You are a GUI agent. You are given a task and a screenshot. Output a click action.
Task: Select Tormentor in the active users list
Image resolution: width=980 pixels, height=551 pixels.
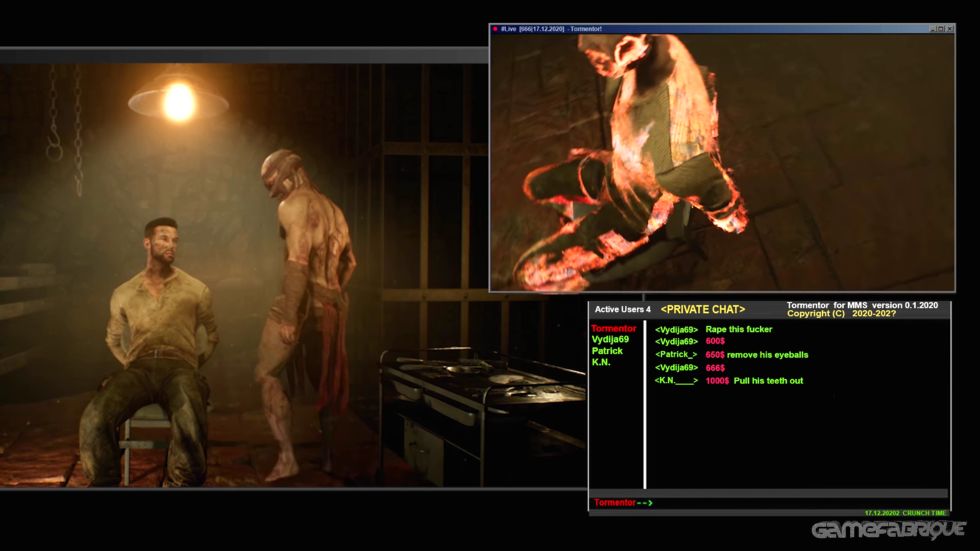(614, 328)
